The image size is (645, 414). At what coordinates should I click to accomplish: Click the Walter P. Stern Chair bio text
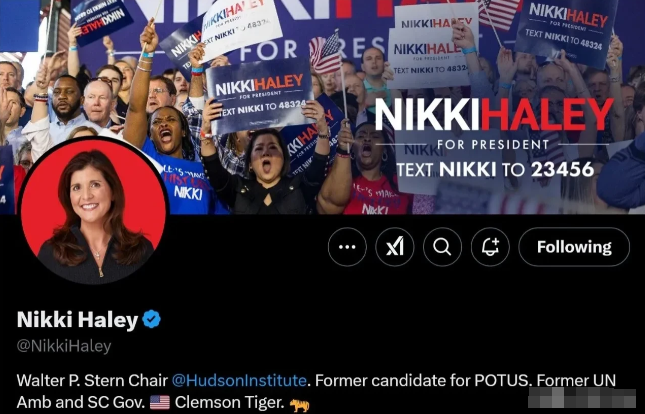[92, 380]
